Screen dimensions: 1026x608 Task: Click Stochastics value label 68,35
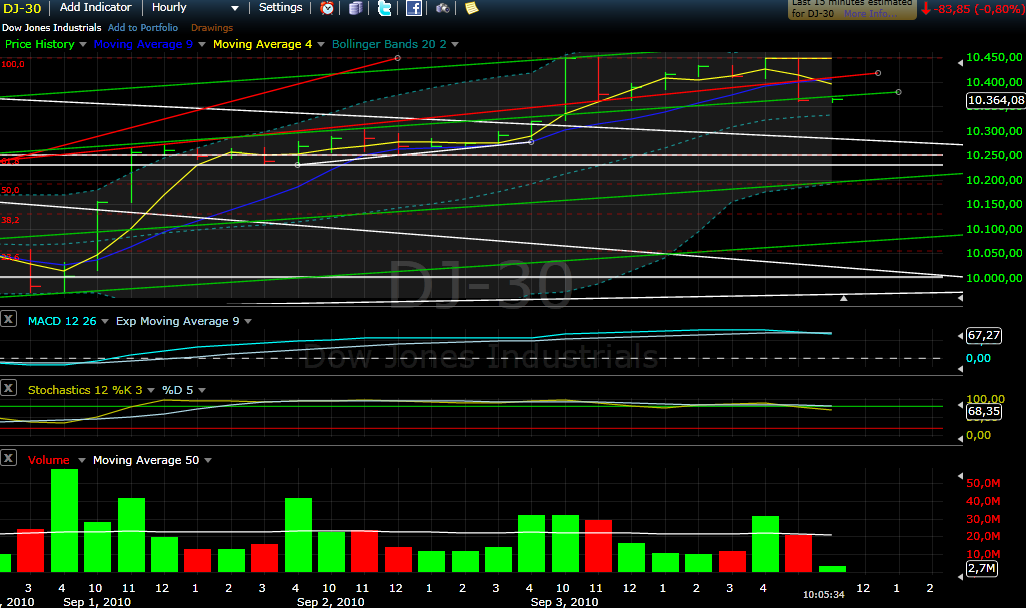point(983,411)
